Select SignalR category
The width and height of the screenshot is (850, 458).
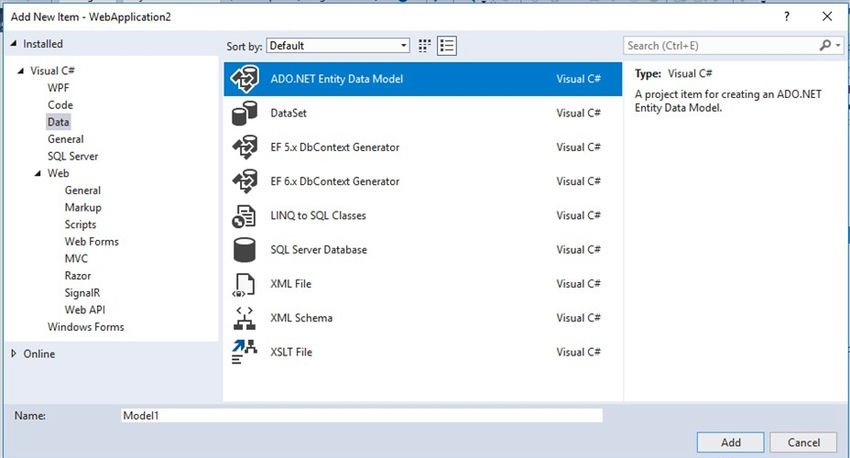coord(82,293)
